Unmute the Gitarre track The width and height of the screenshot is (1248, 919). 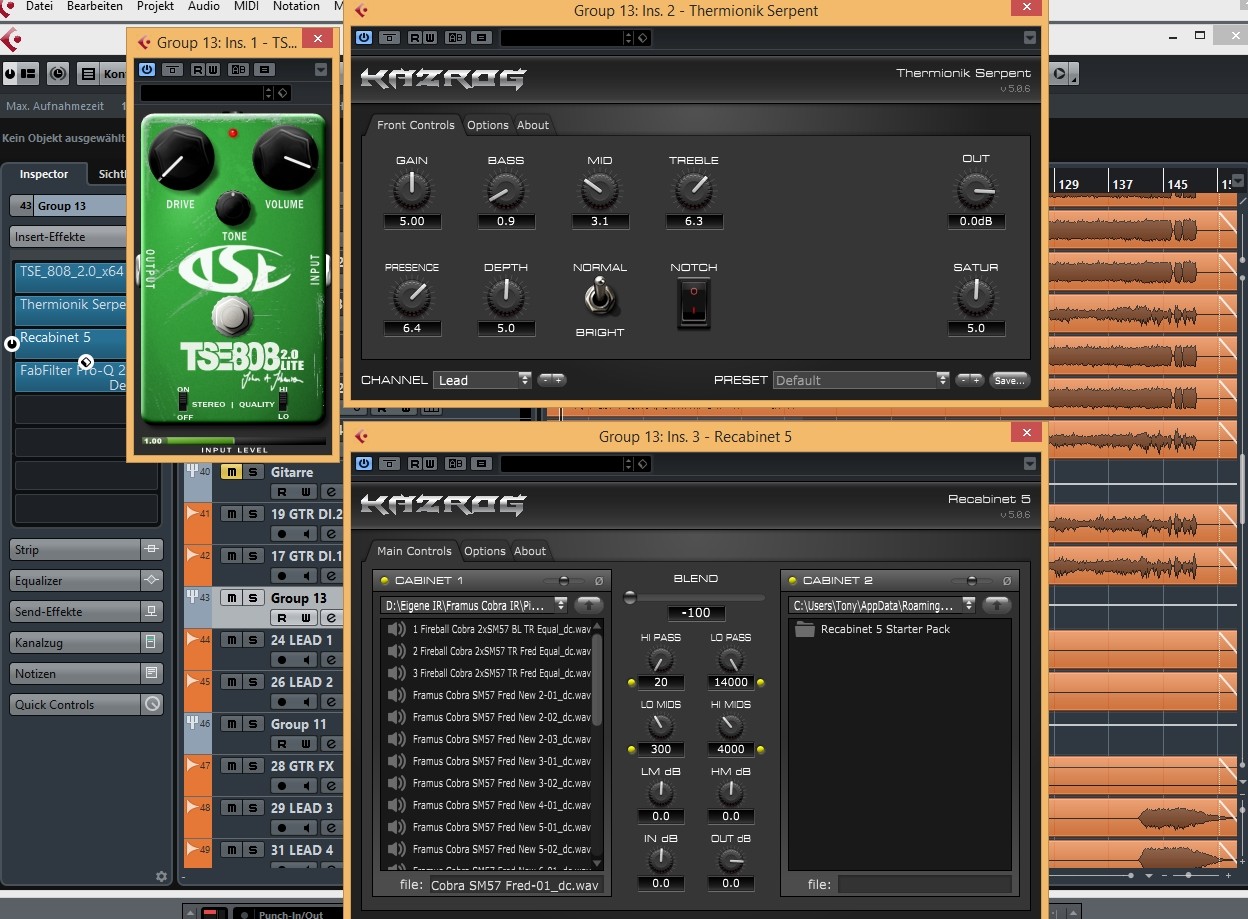click(231, 472)
